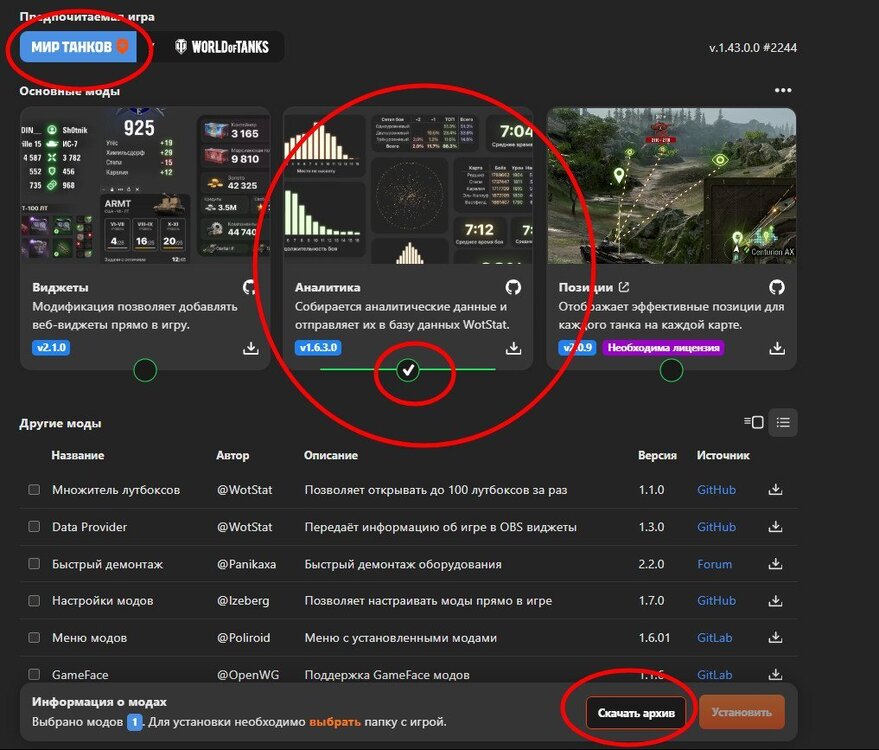The width and height of the screenshot is (879, 750).
Task: Toggle selection circle under the Виджеты card
Action: coord(145,370)
